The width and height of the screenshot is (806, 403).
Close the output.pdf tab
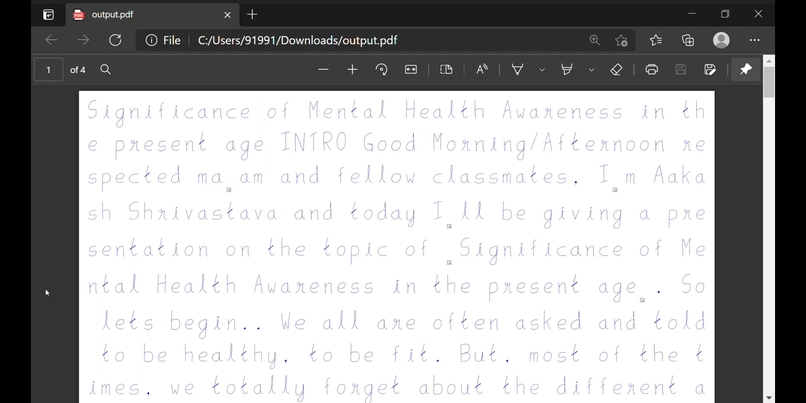(227, 15)
